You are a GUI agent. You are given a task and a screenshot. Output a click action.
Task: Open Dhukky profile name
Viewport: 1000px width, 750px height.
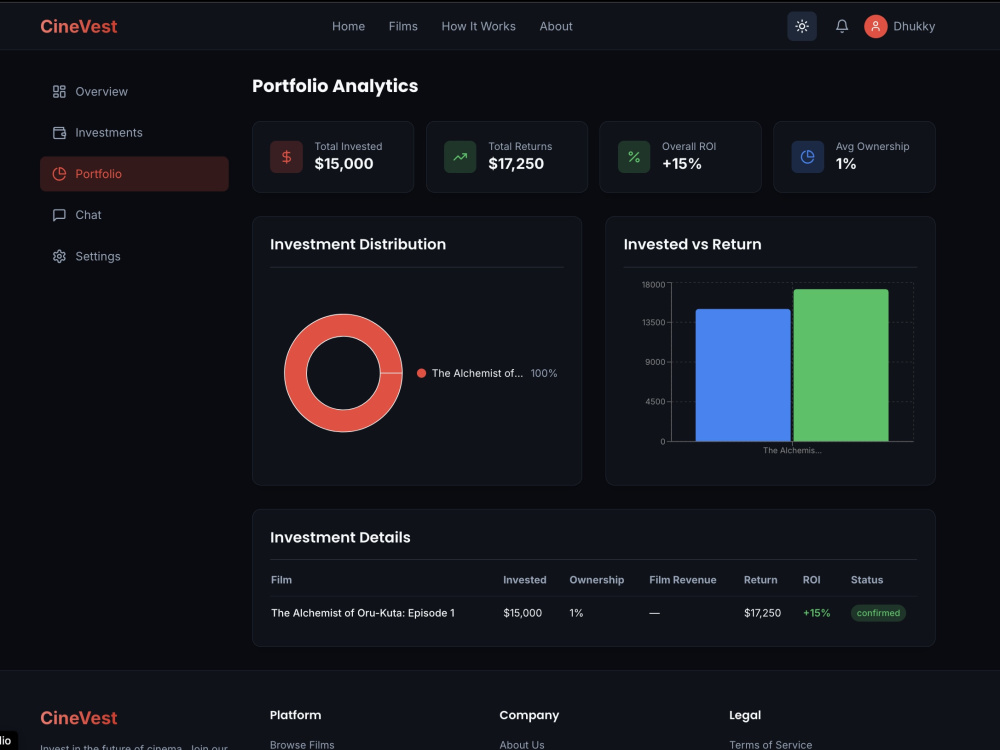point(914,26)
